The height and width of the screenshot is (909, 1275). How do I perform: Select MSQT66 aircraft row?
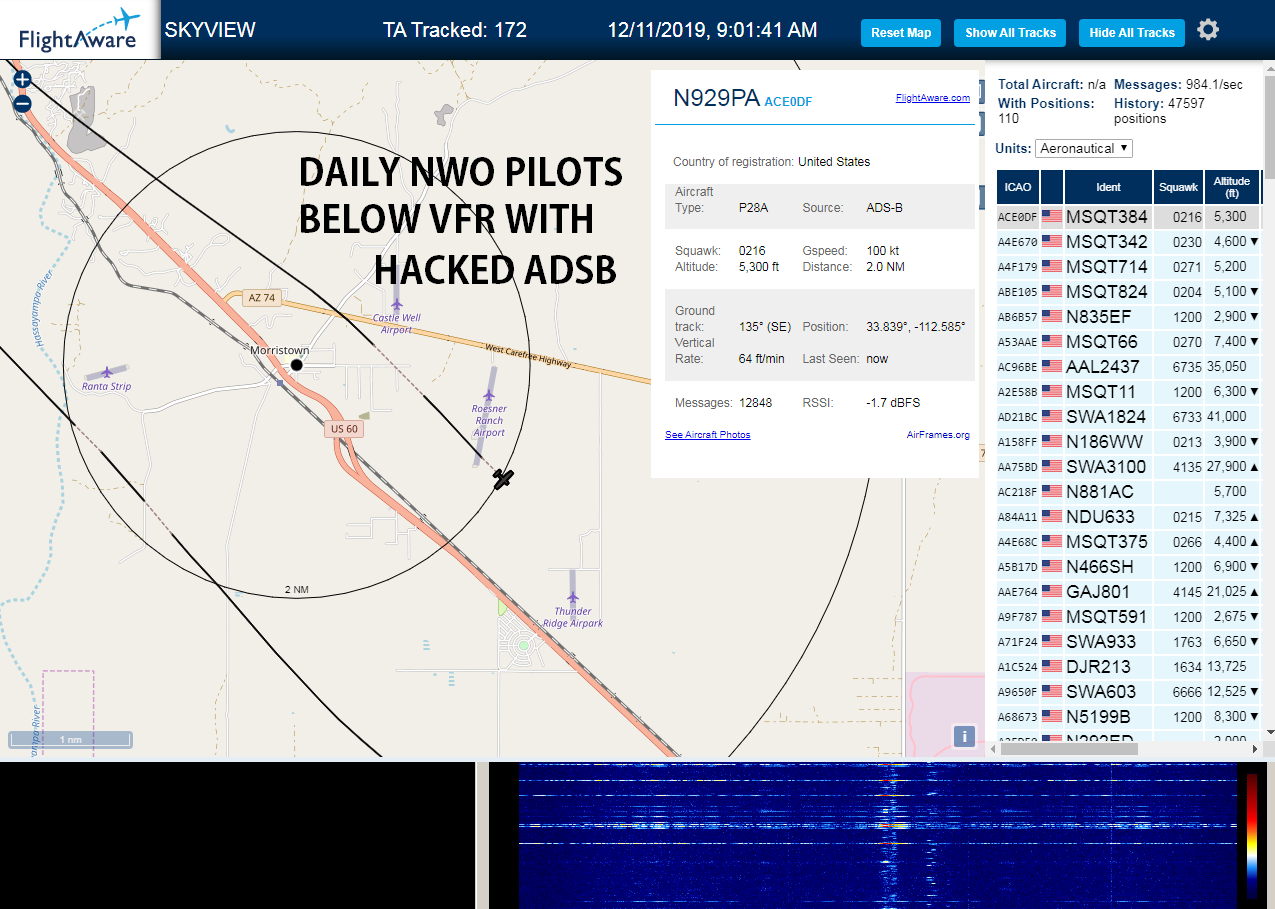click(x=1129, y=341)
